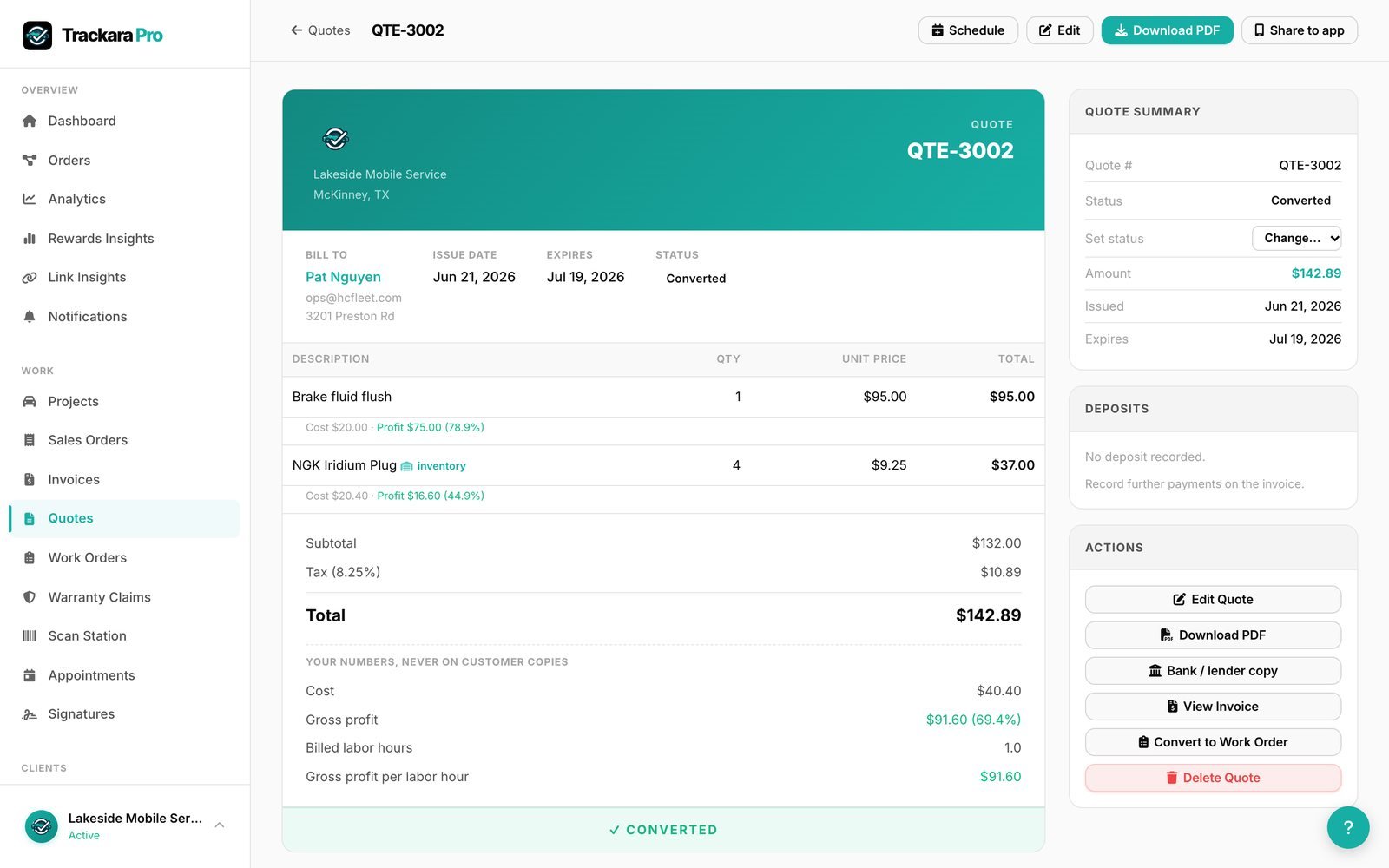Open Projects car icon
Viewport: 1389px width, 868px height.
[30, 401]
